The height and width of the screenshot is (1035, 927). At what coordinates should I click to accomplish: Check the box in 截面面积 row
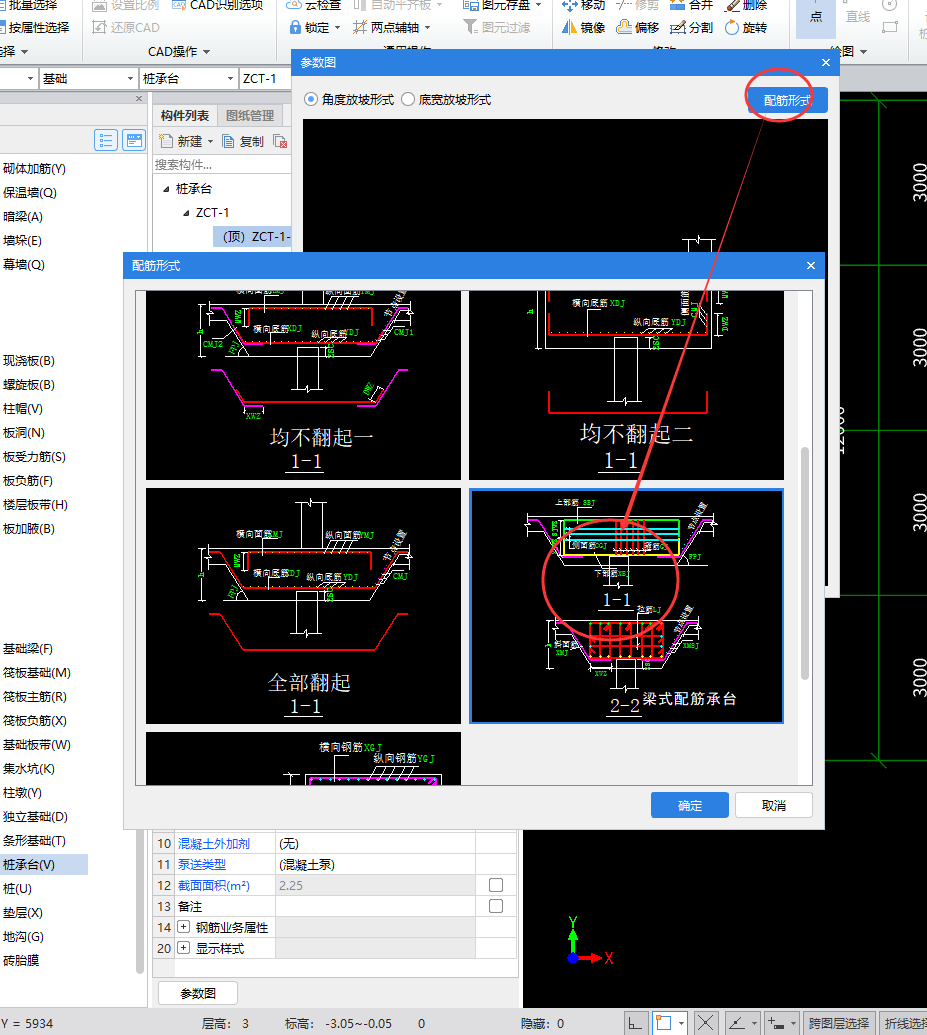click(x=496, y=885)
